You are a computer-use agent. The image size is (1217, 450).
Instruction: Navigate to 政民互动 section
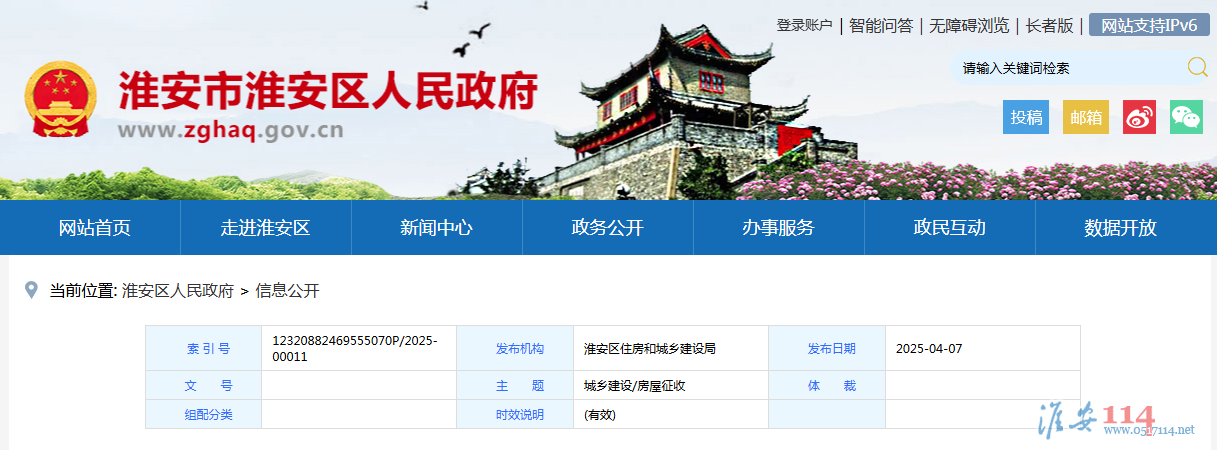click(949, 227)
